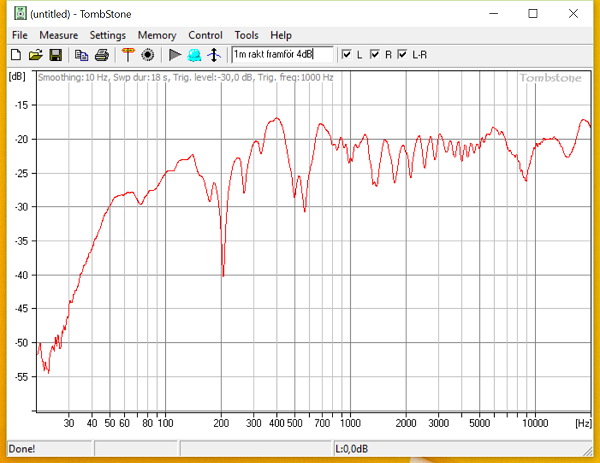Click the 1000 Hz axis label

click(x=350, y=423)
